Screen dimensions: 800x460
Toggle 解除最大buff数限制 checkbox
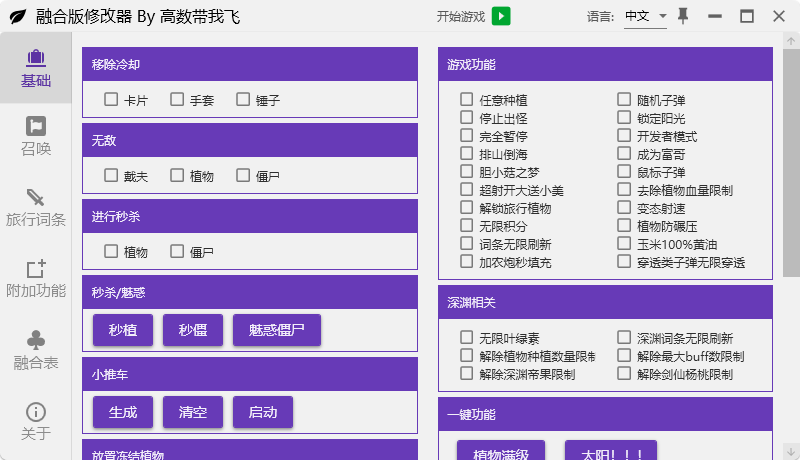coord(624,355)
